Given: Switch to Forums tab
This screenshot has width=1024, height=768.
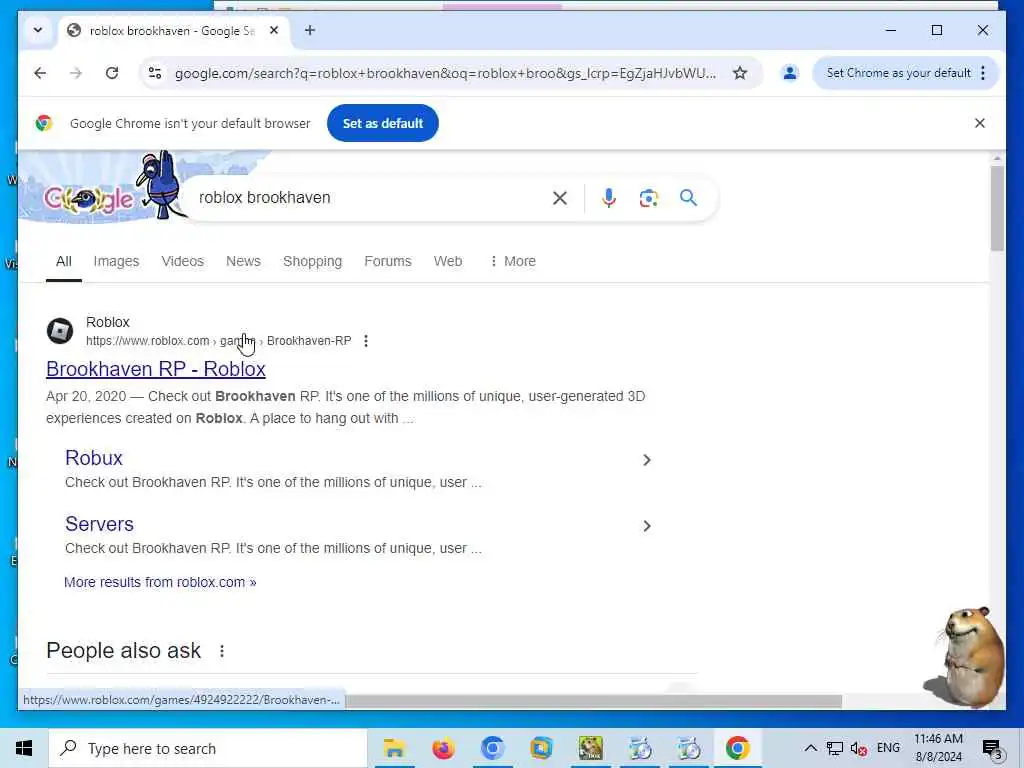Looking at the screenshot, I should point(388,261).
